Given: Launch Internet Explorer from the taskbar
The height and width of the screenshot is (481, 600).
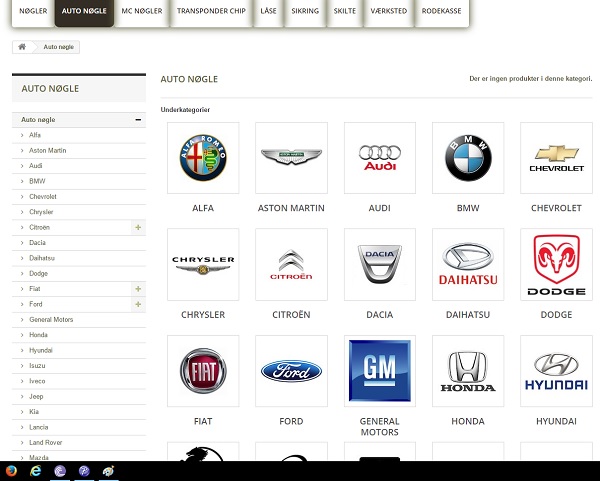Looking at the screenshot, I should click(x=36, y=471).
